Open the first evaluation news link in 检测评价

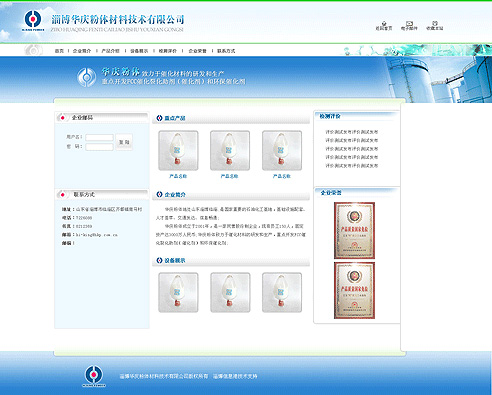click(x=352, y=132)
